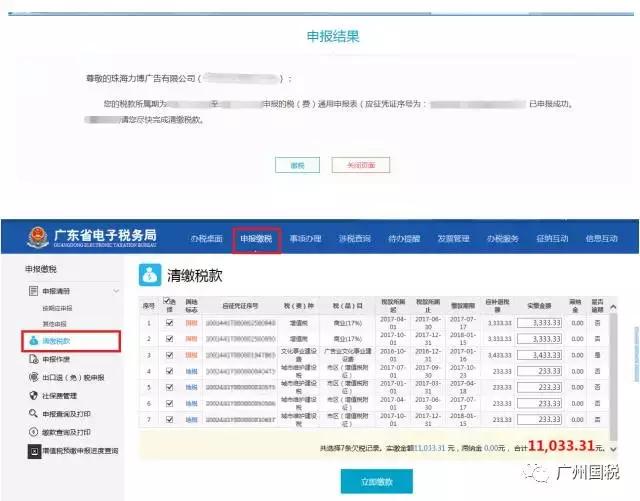Click the 233.33 amount input in row 6
Viewport: 640px width, 501px height.
539,403
